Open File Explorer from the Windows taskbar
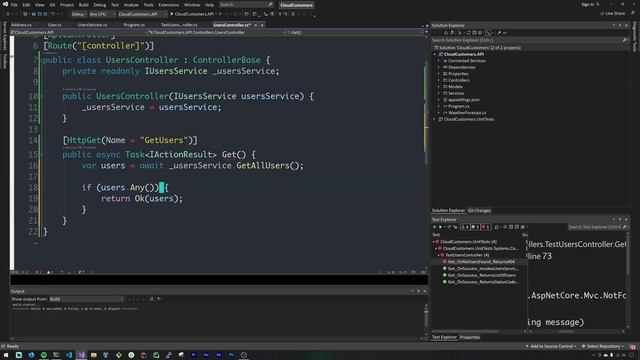640x360 pixels. click(x=93, y=355)
